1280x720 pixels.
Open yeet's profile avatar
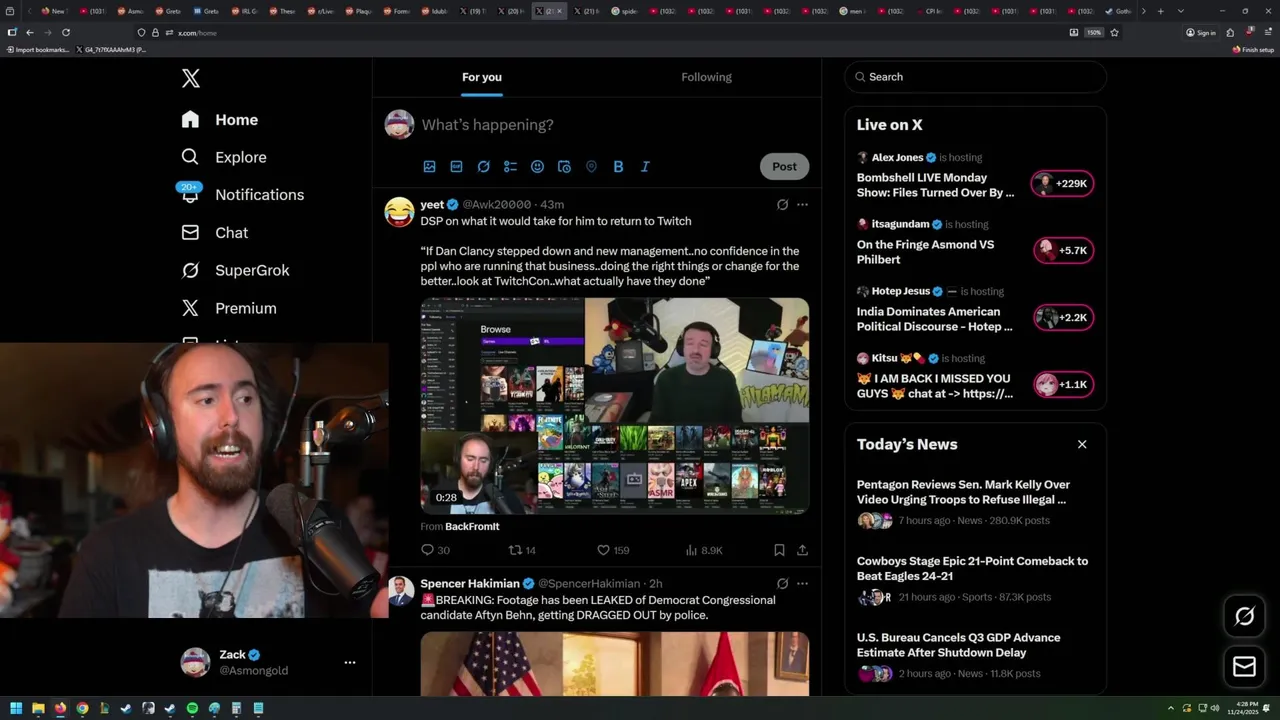tap(399, 211)
